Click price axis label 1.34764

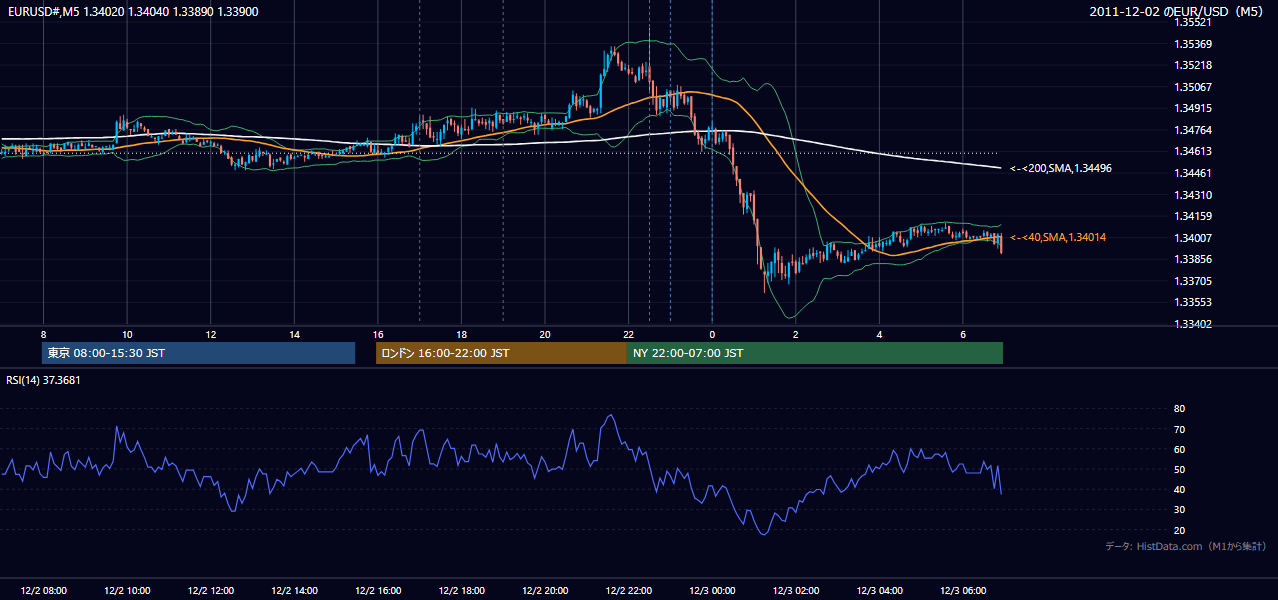tap(1194, 130)
